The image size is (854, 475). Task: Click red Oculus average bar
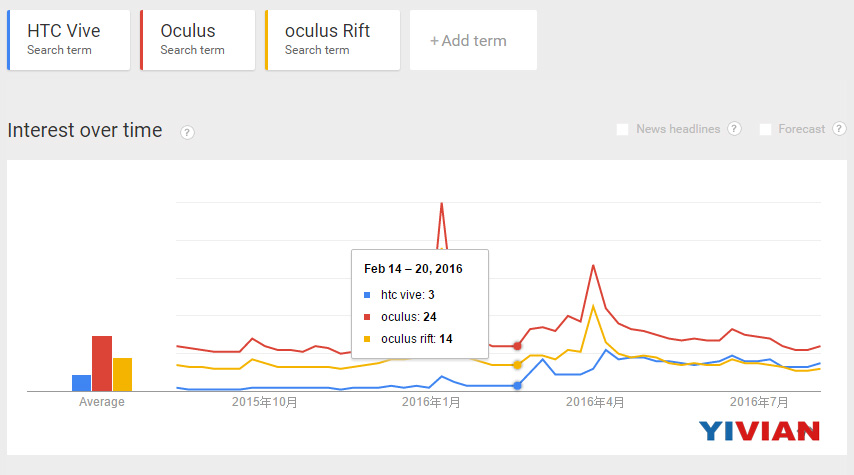point(102,363)
